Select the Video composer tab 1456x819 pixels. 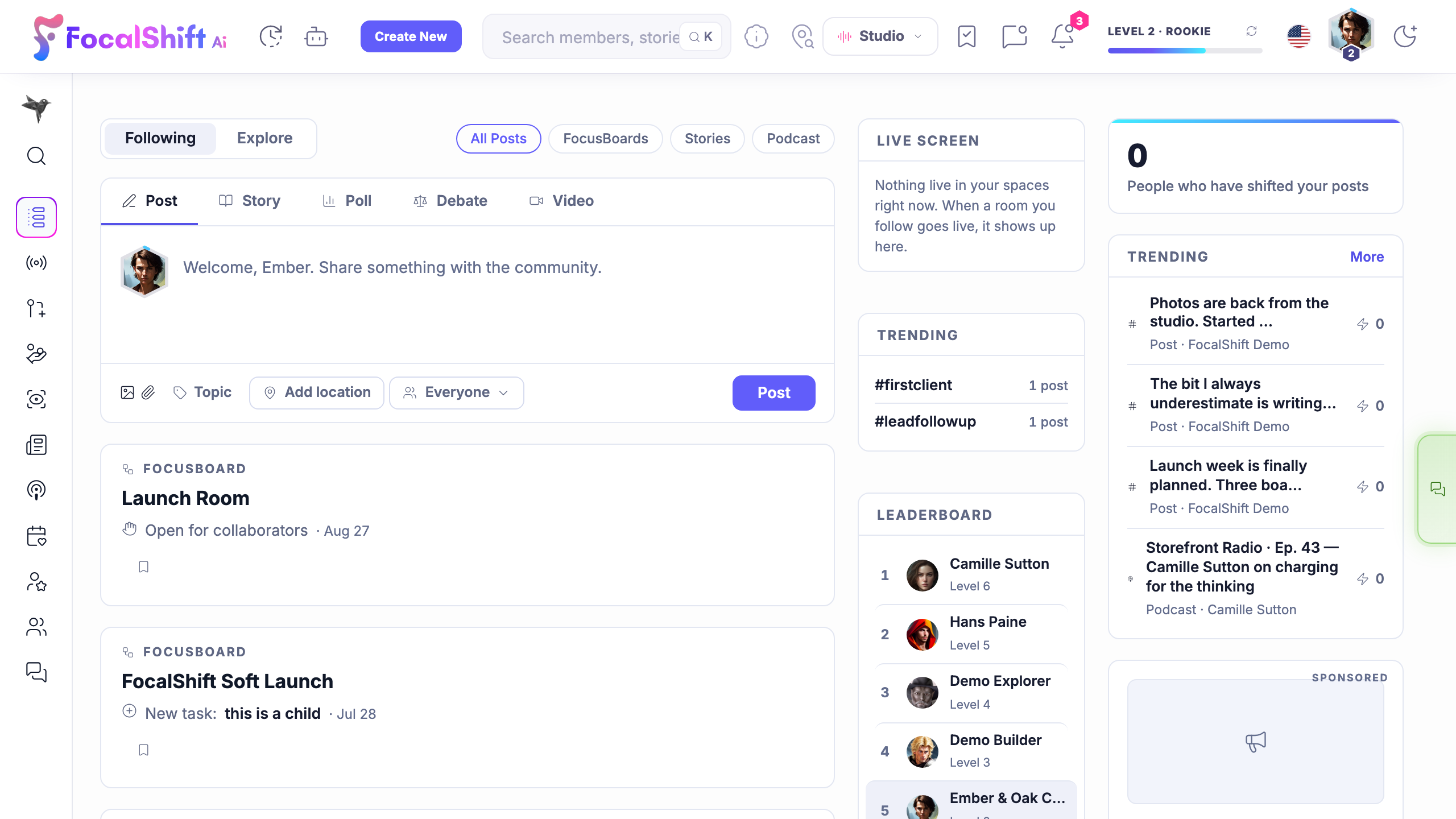(561, 201)
